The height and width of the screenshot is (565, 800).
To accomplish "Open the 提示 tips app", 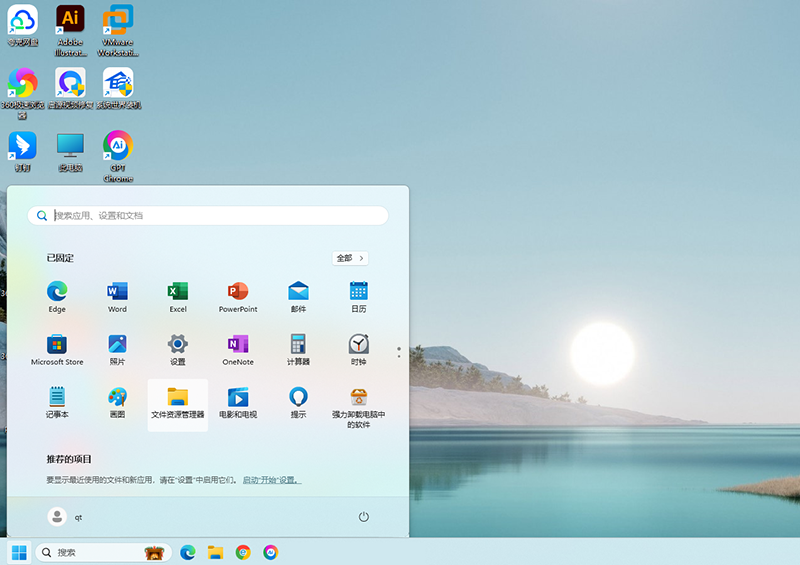I will click(x=298, y=403).
